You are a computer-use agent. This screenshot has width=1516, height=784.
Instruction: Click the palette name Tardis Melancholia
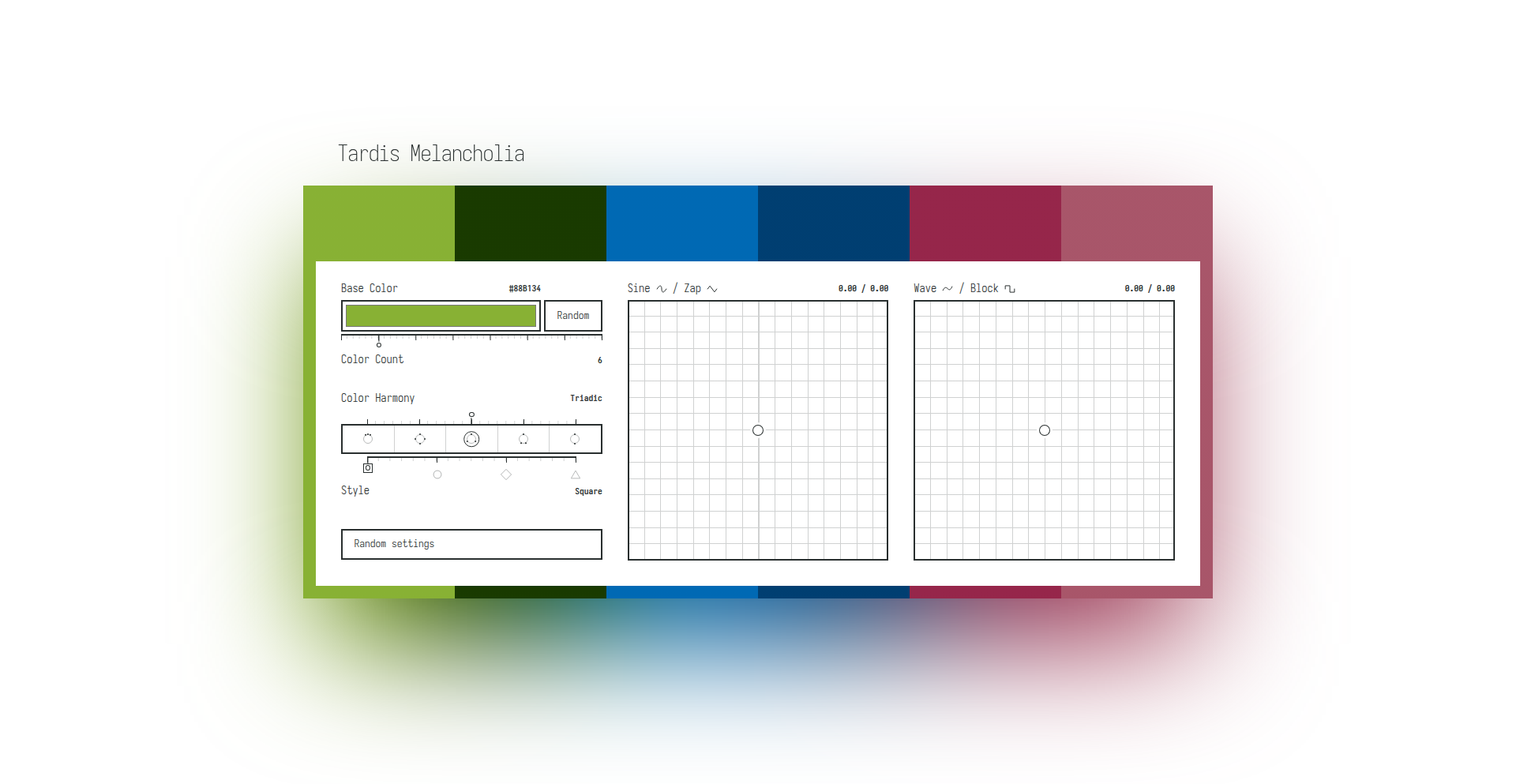click(x=431, y=153)
